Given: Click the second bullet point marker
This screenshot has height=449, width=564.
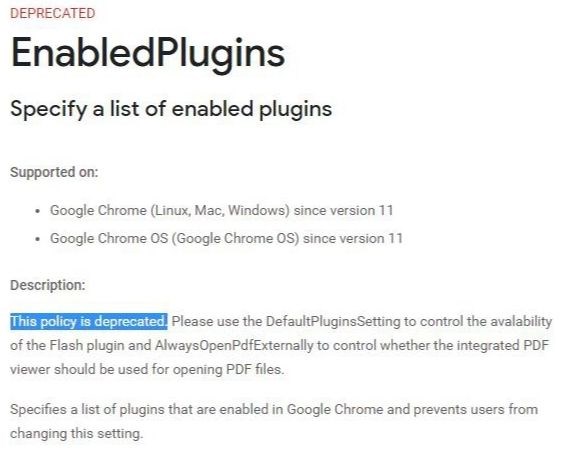Looking at the screenshot, I should 38,239.
